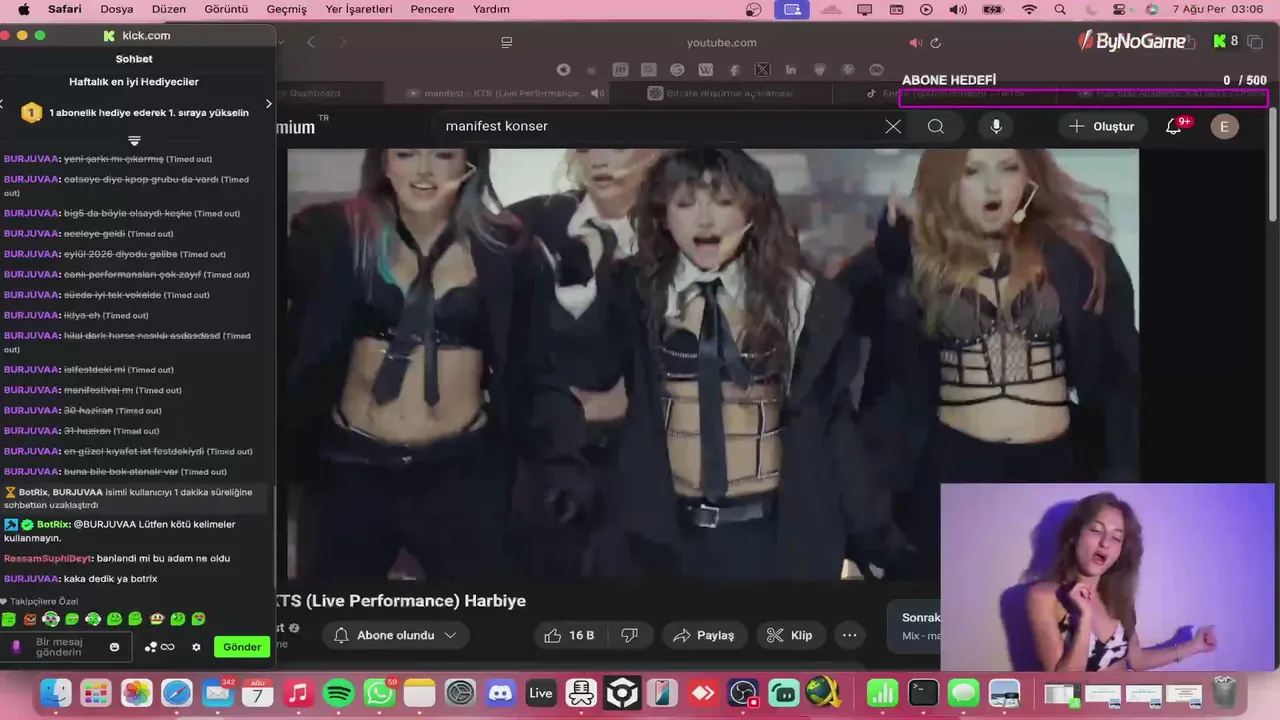The width and height of the screenshot is (1280, 720).
Task: Open Spotlight search in menu bar
Action: [x=1060, y=9]
